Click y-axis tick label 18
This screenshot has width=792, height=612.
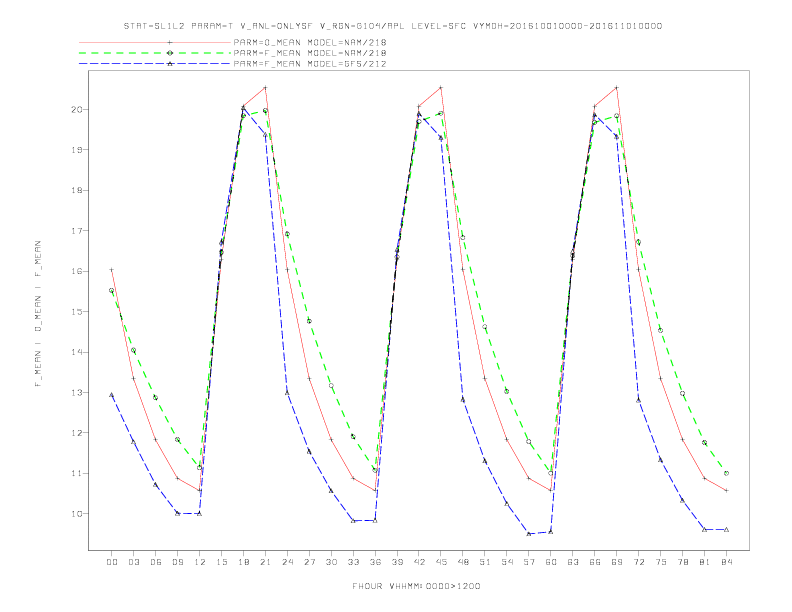tap(77, 190)
